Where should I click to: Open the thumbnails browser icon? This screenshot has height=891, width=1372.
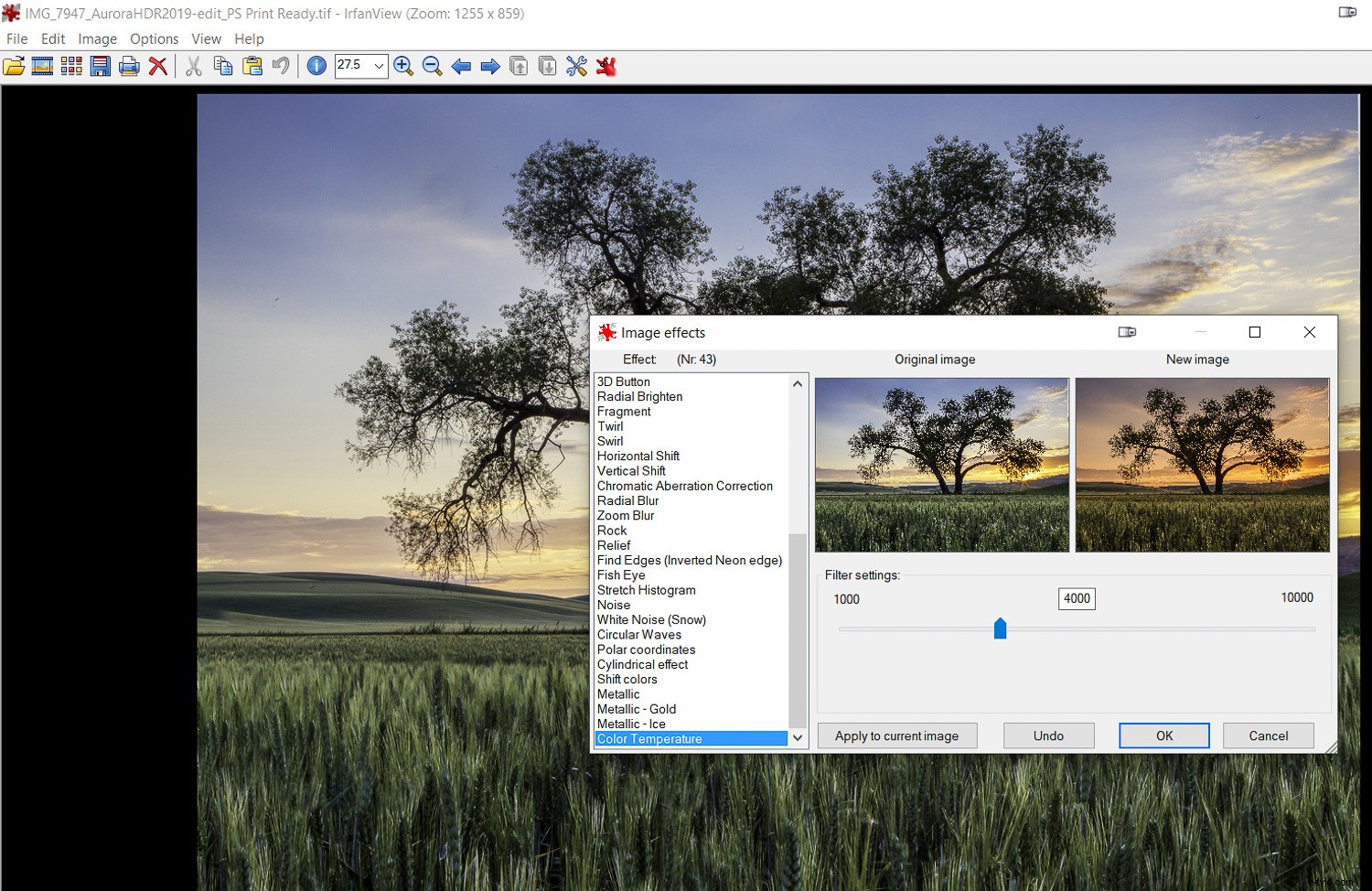(71, 65)
